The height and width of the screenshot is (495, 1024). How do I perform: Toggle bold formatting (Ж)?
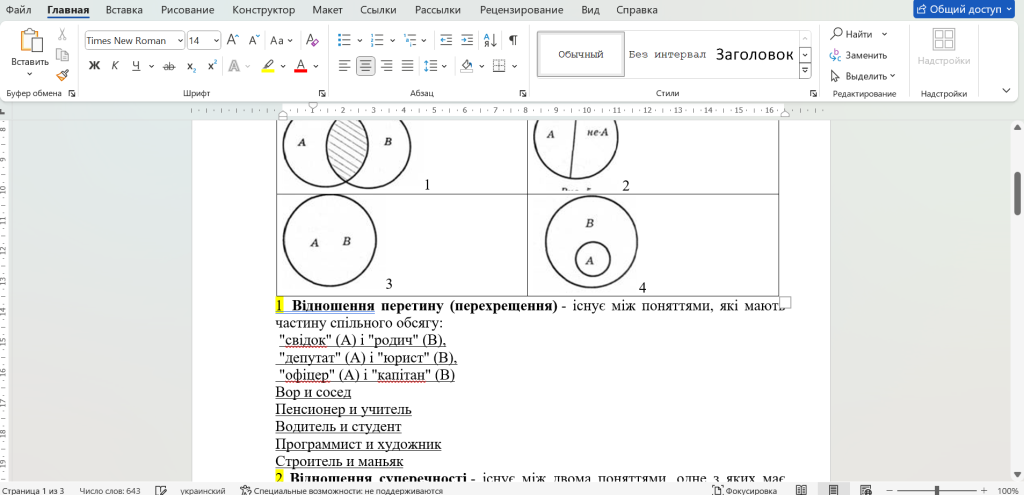[x=95, y=67]
